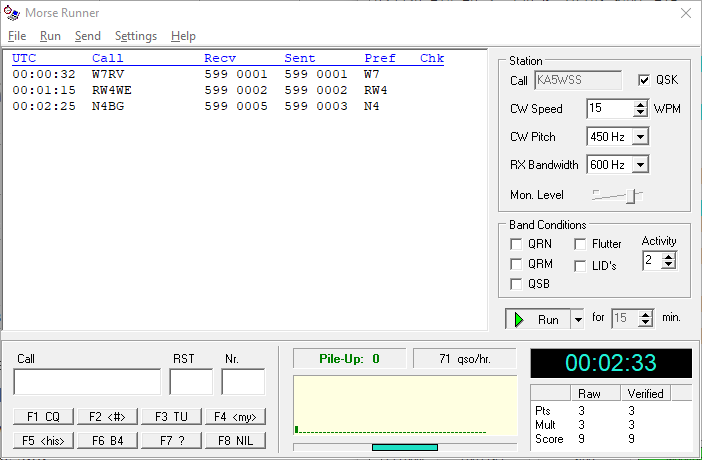Click the Pref column header
Screen dimensions: 702x460
point(380,58)
